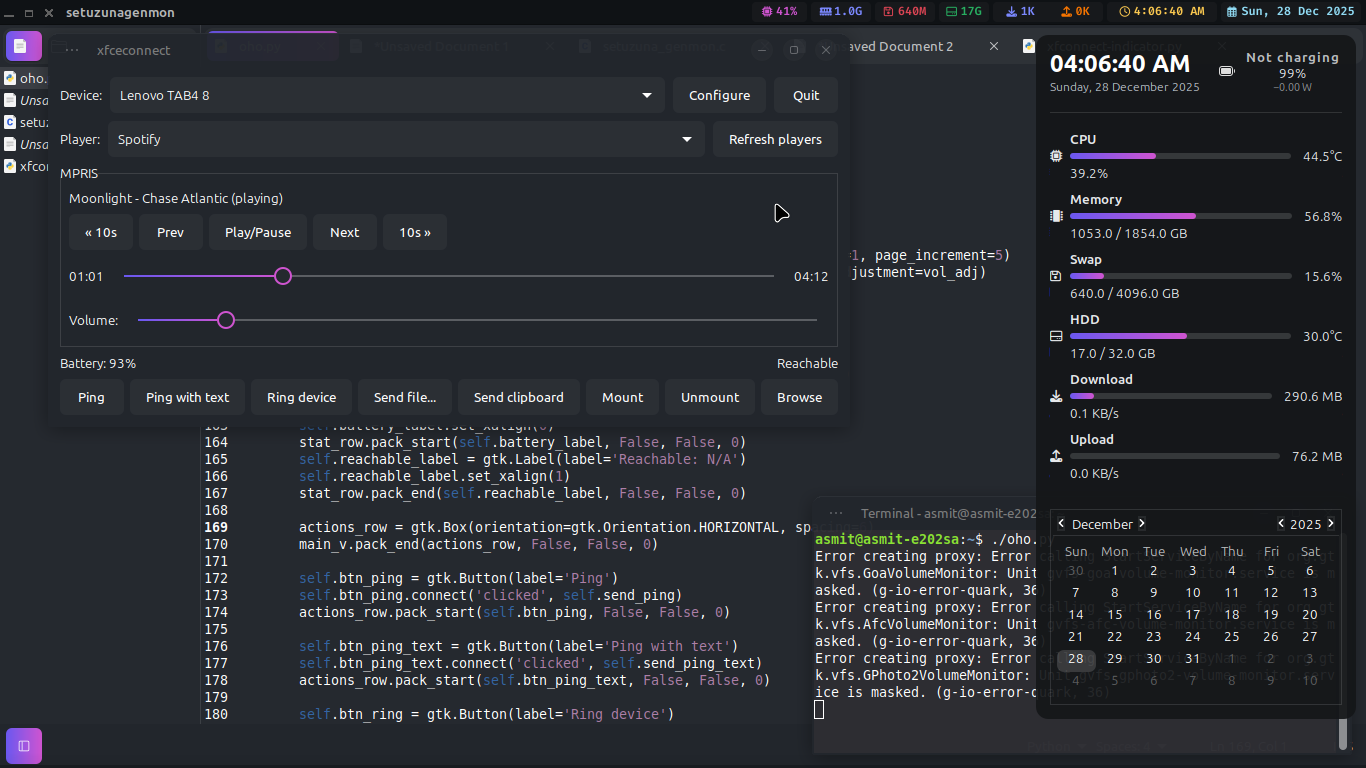Click the Download arrow icon in the monitor panel
The height and width of the screenshot is (768, 1366).
tap(1056, 396)
